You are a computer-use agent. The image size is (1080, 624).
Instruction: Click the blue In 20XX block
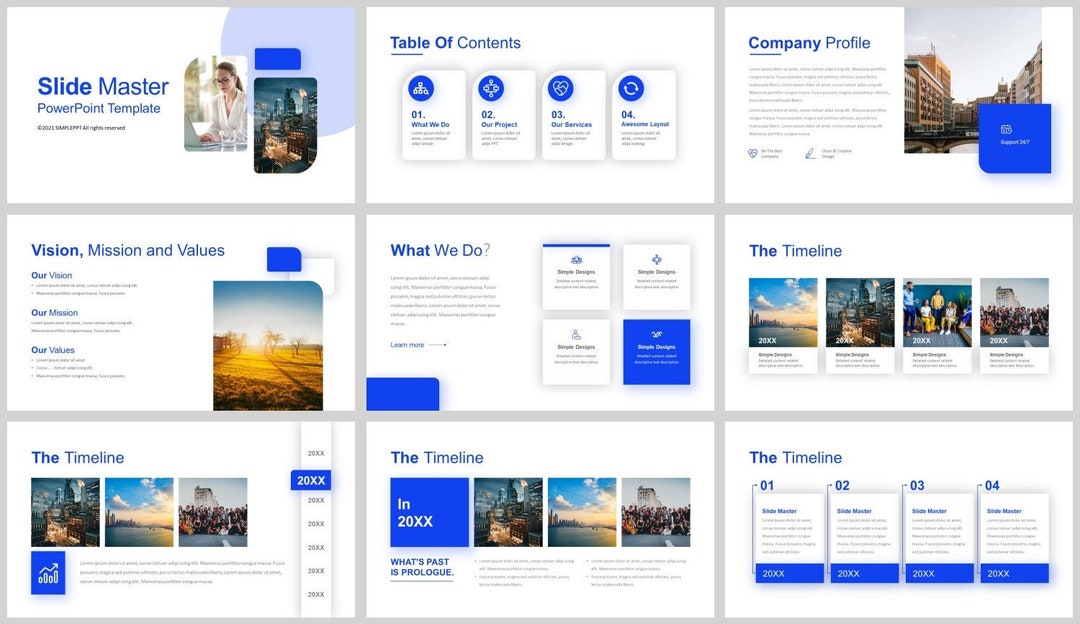(x=429, y=512)
